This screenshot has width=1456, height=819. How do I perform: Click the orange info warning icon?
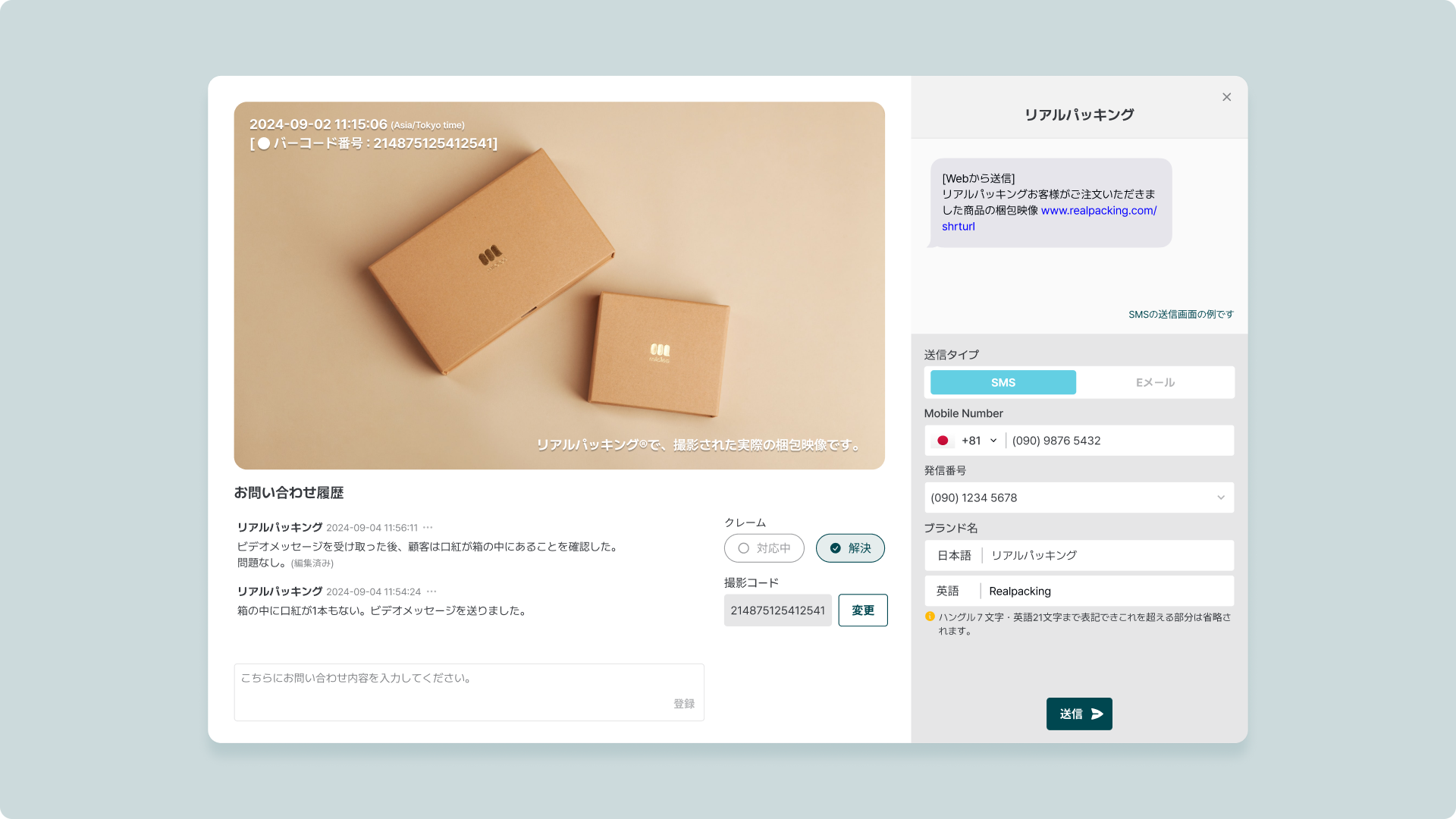tap(930, 617)
